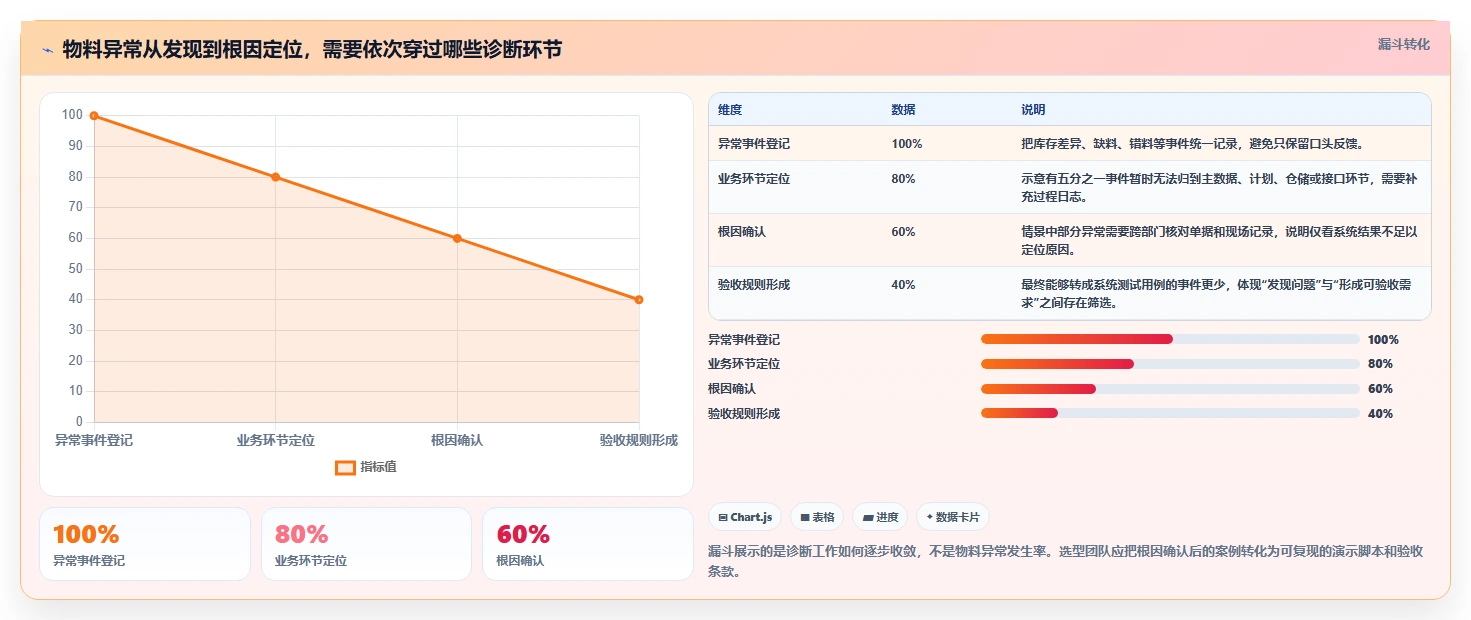Click the 数据卡片 chip
Viewport: 1471px width, 620px height.
tap(953, 517)
